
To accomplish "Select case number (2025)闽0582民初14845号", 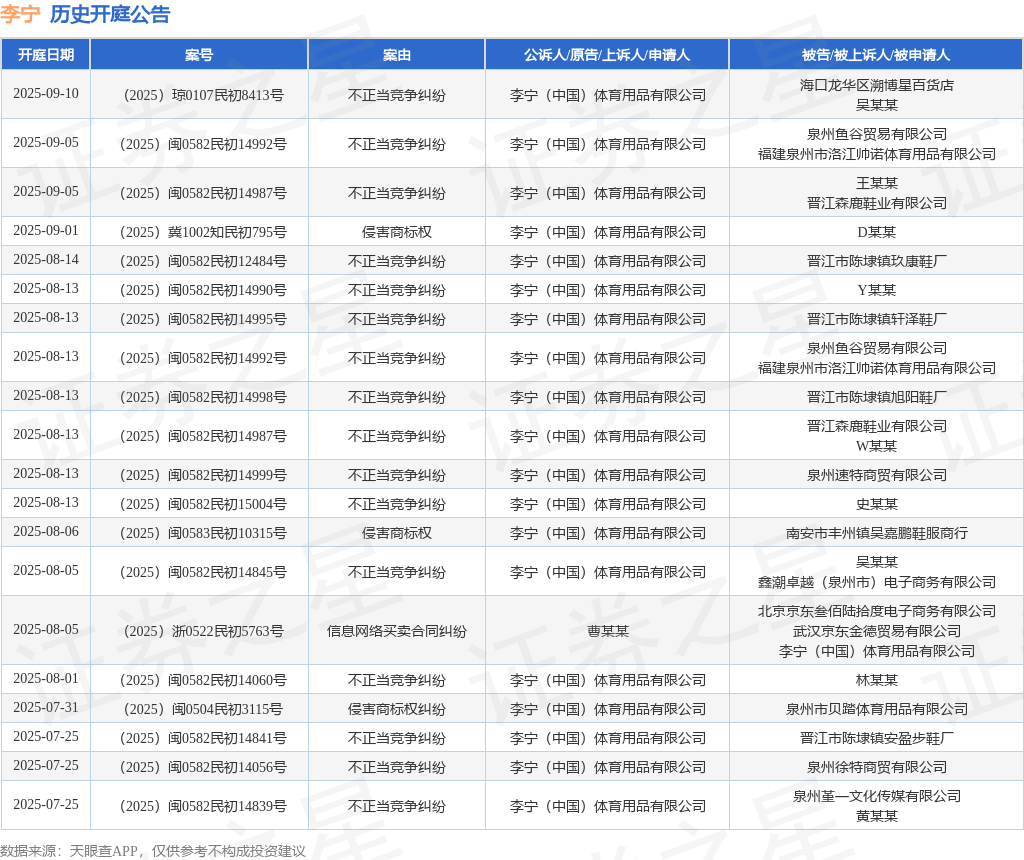I will pos(203,572).
